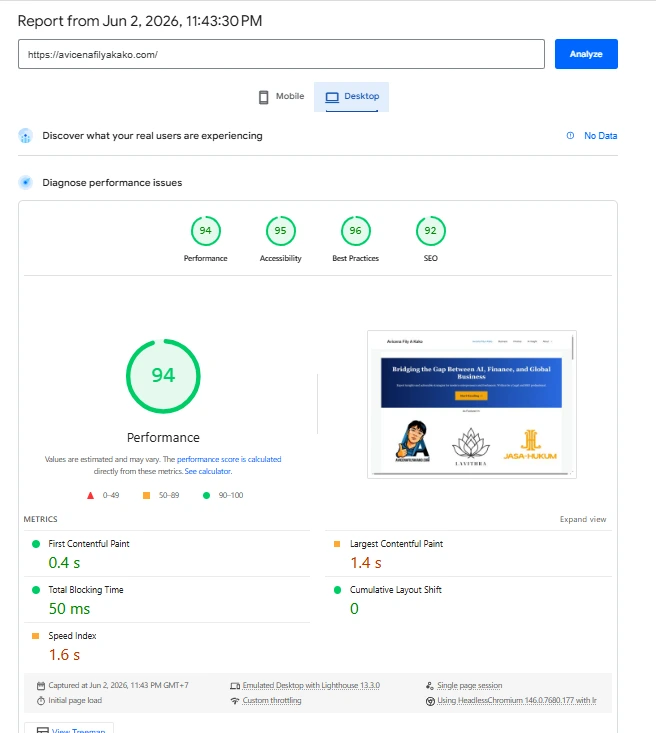The height and width of the screenshot is (733, 656).
Task: Toggle Expand view for metrics
Action: 583,519
